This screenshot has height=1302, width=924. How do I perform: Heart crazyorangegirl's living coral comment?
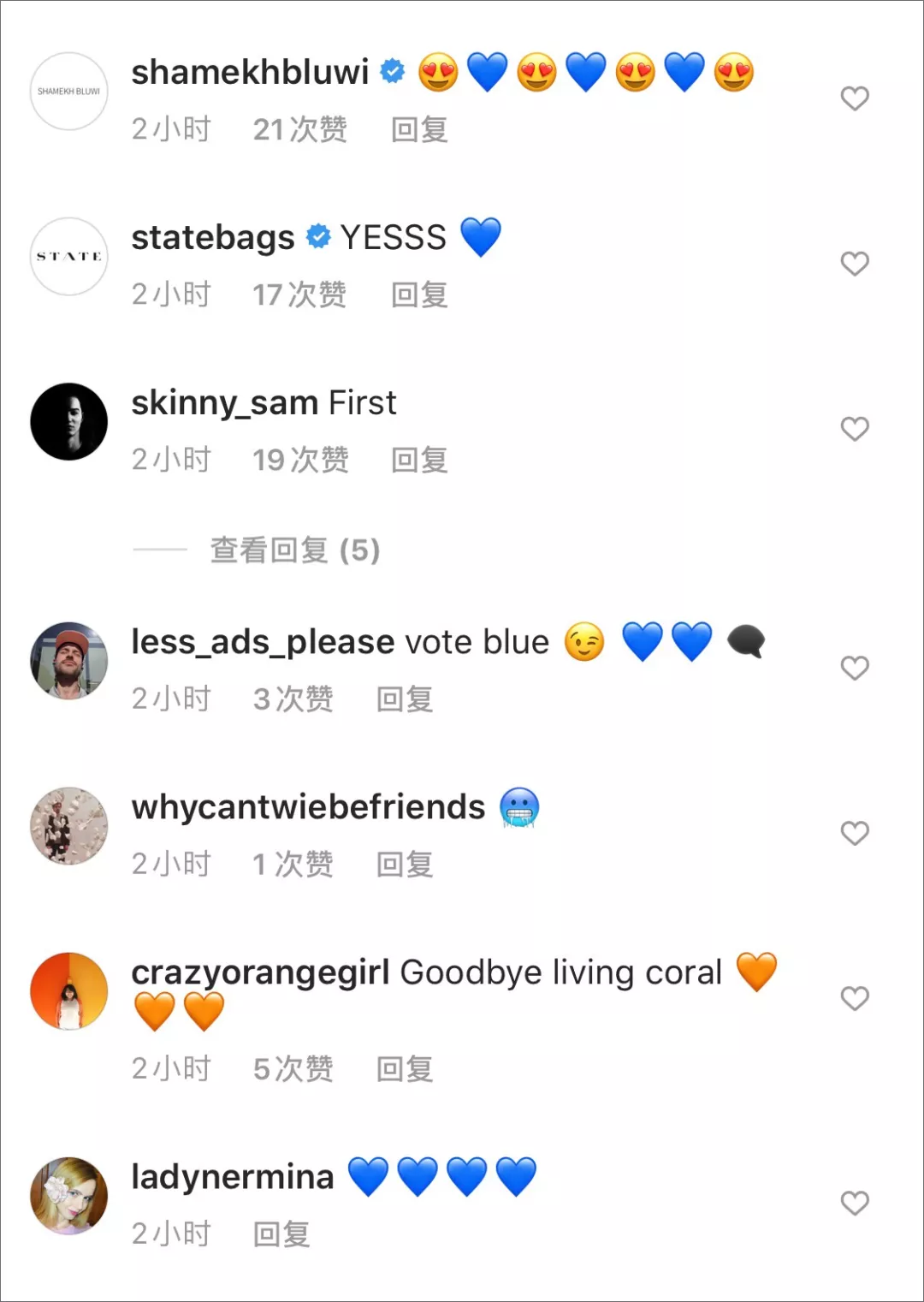click(855, 998)
